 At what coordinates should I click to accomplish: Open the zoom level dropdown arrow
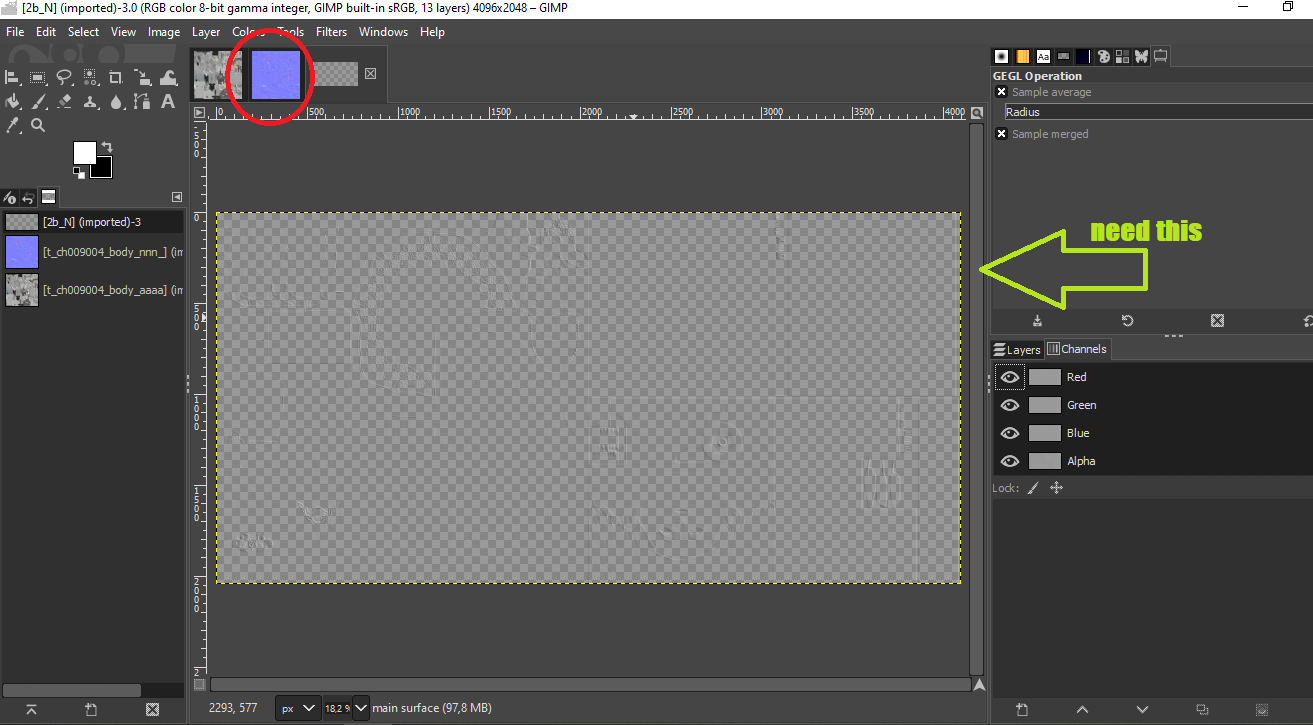pyautogui.click(x=361, y=708)
